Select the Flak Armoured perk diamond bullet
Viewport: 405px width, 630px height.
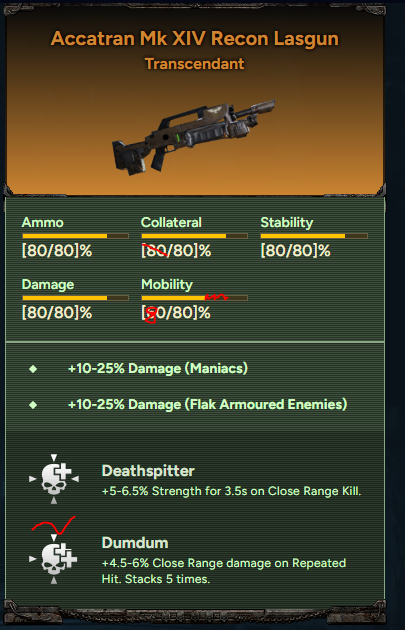point(33,405)
